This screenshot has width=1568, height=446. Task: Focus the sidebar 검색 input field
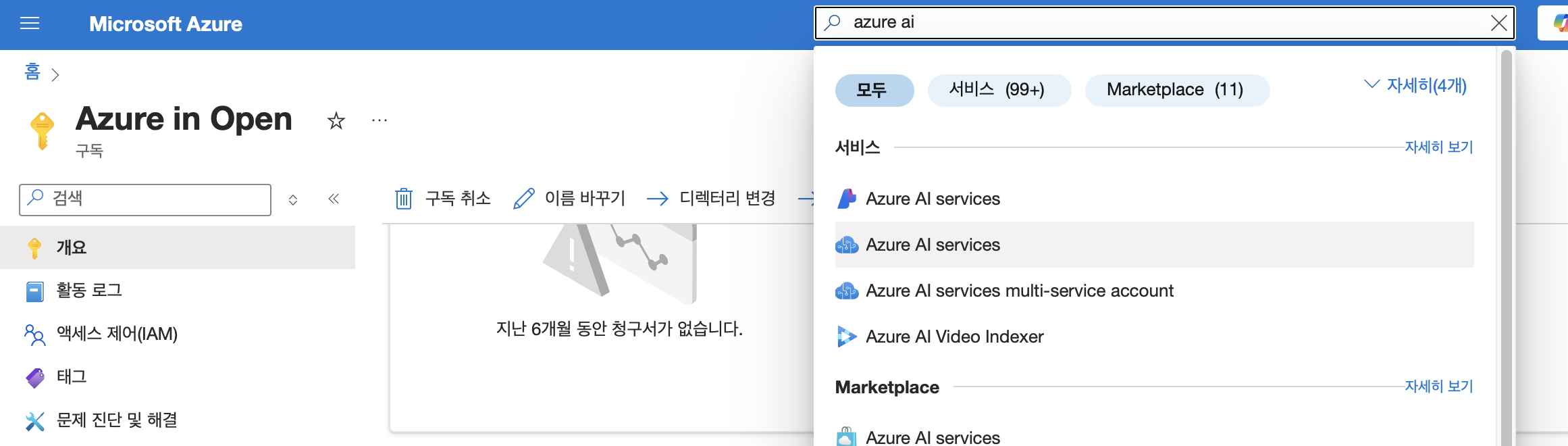click(145, 199)
